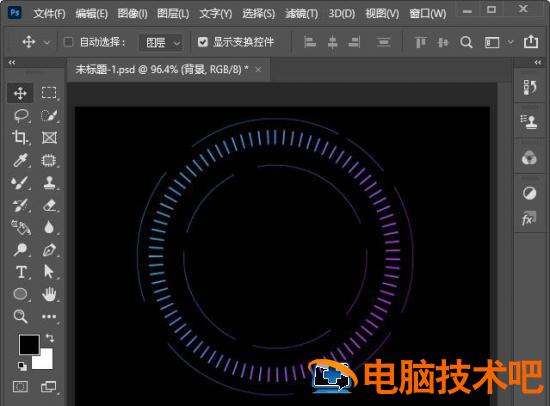Viewport: 550px width, 406px height.
Task: Select the Spot Healing patch tool
Action: [49, 160]
